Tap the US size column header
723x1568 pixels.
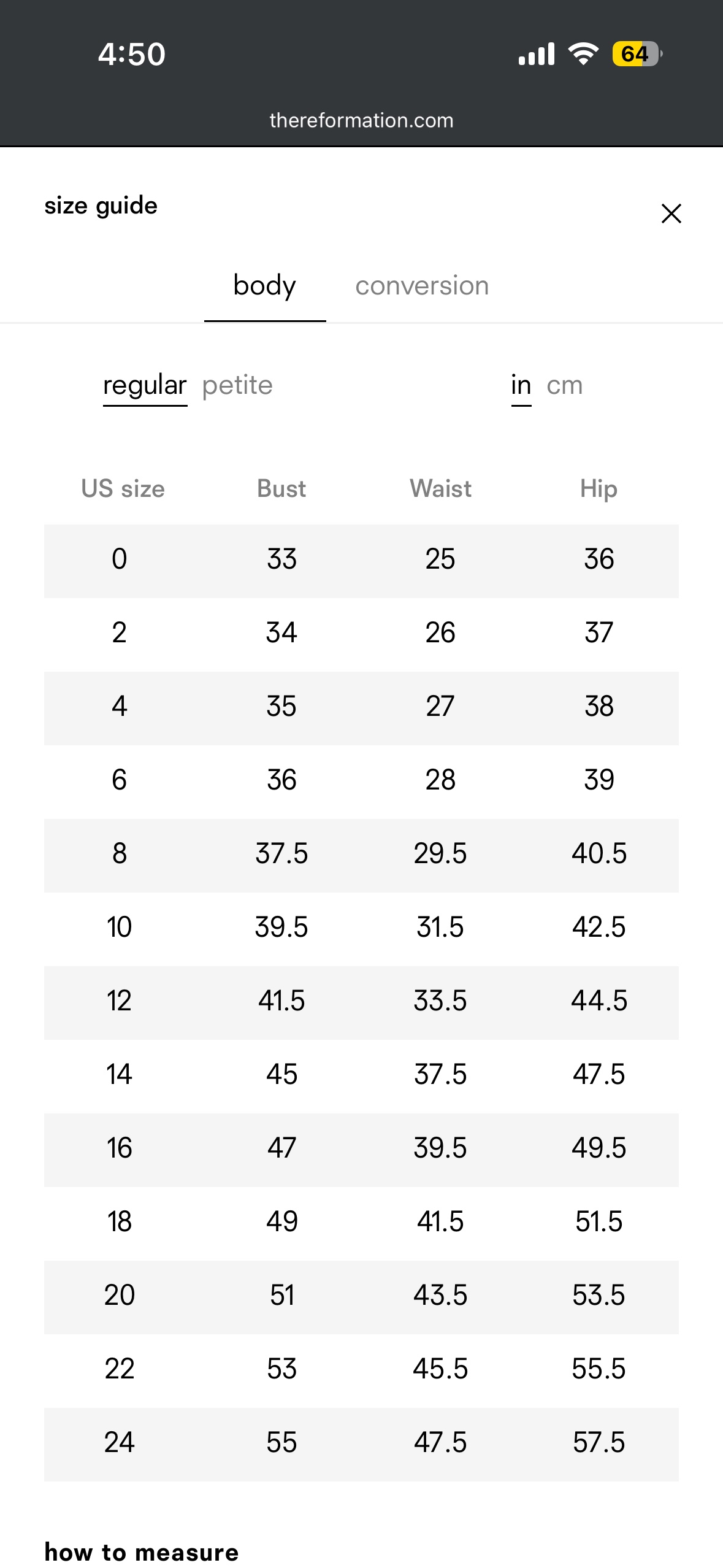pyautogui.click(x=123, y=489)
